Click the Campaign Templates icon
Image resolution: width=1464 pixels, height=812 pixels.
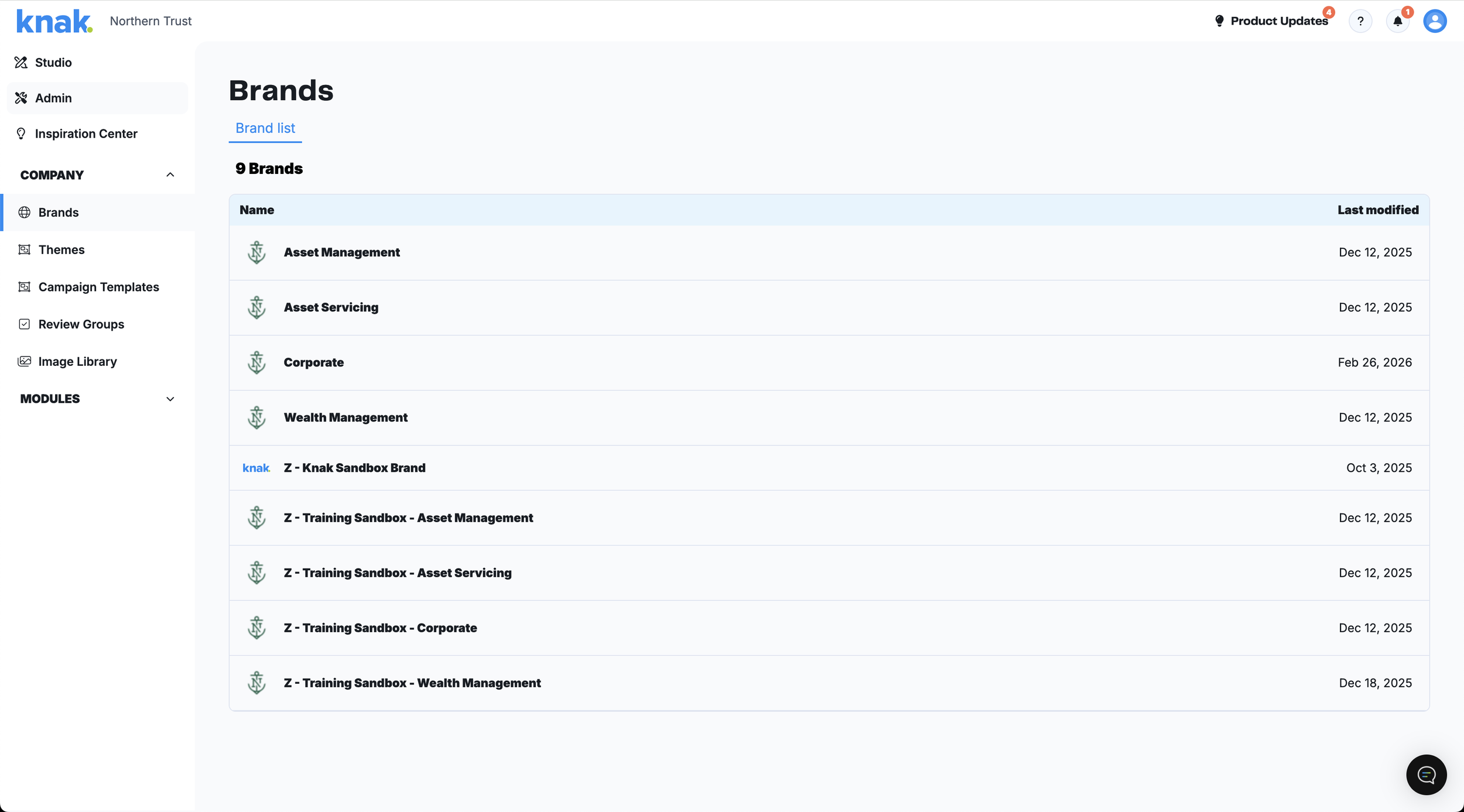tap(24, 287)
